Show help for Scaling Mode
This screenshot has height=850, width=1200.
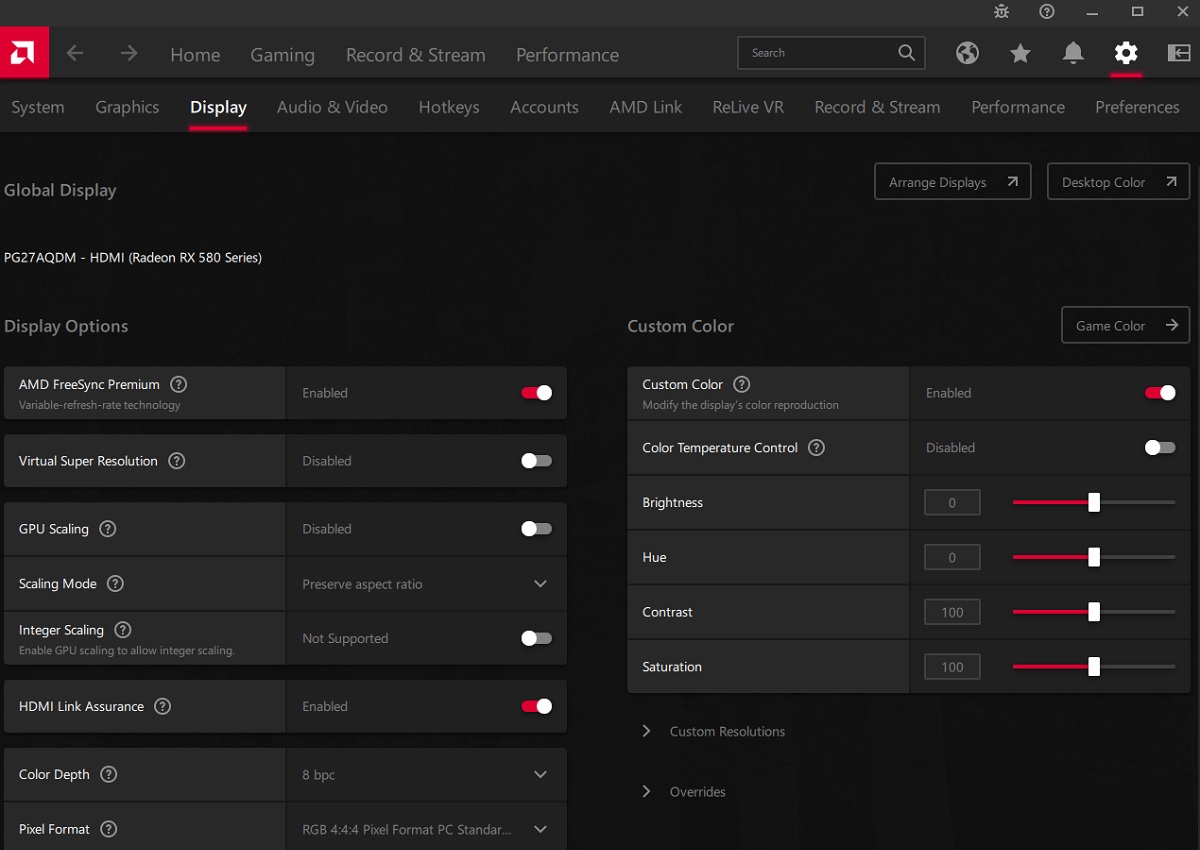coord(115,584)
